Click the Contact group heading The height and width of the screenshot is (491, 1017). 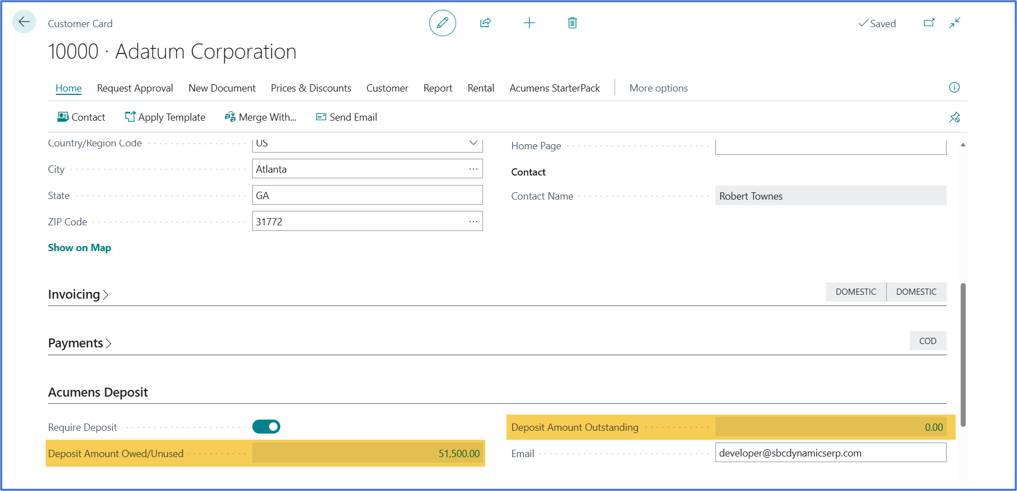click(529, 172)
